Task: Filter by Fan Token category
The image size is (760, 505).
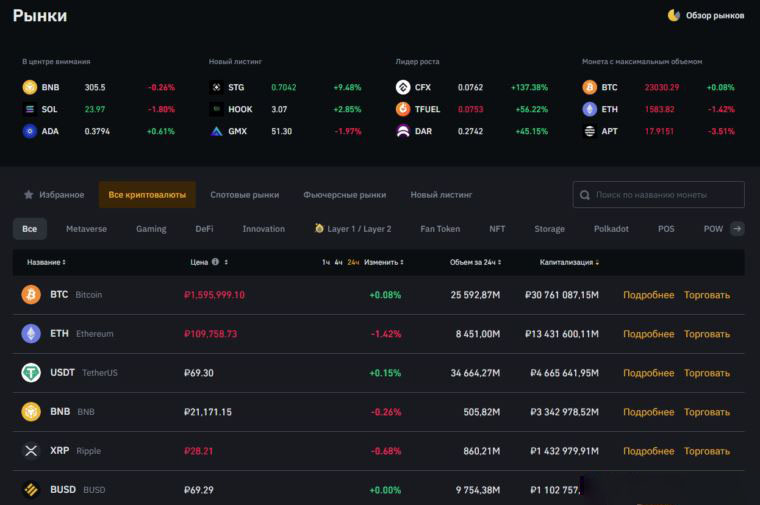Action: 440,229
